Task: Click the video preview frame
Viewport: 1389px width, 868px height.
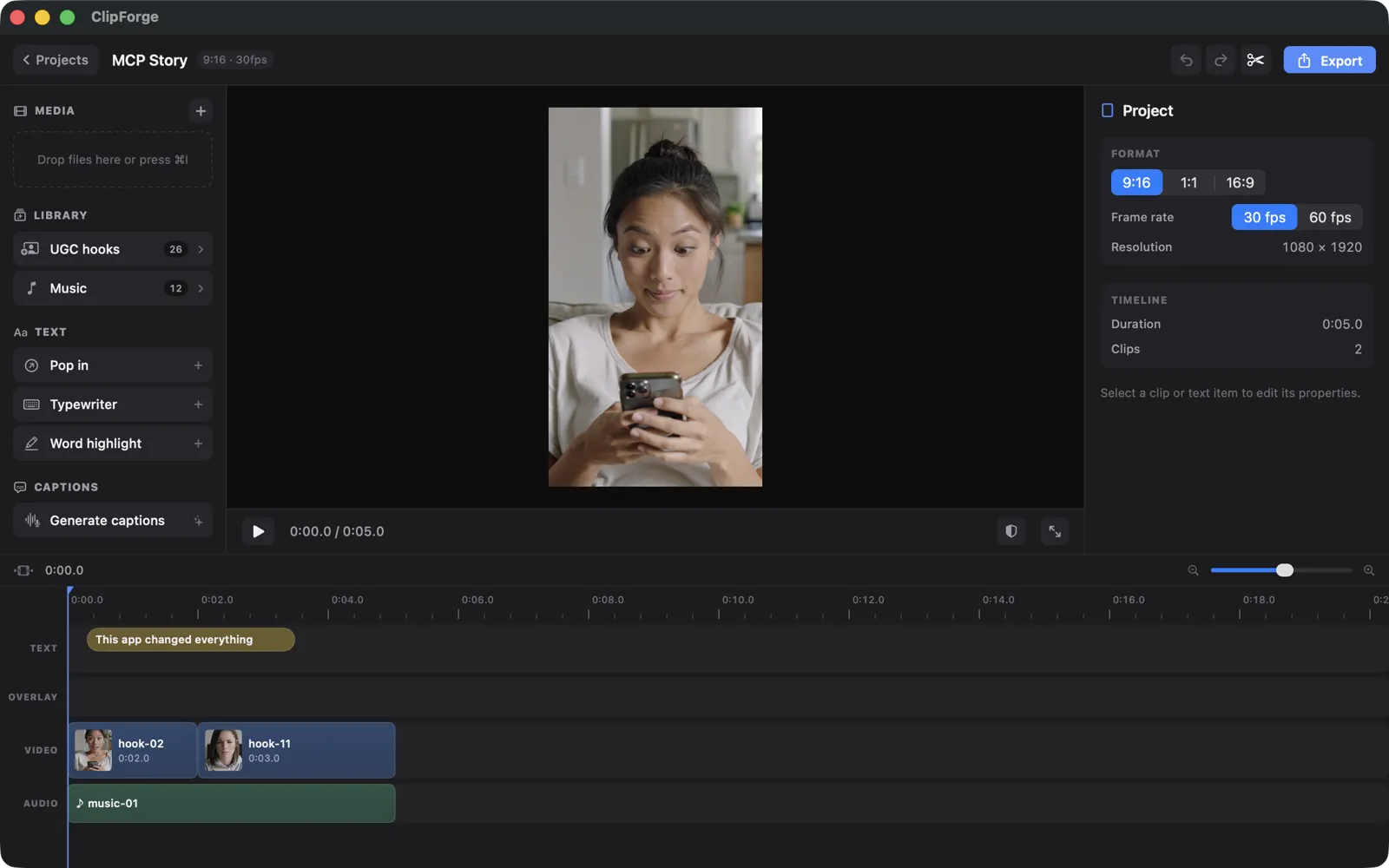Action: [655, 297]
